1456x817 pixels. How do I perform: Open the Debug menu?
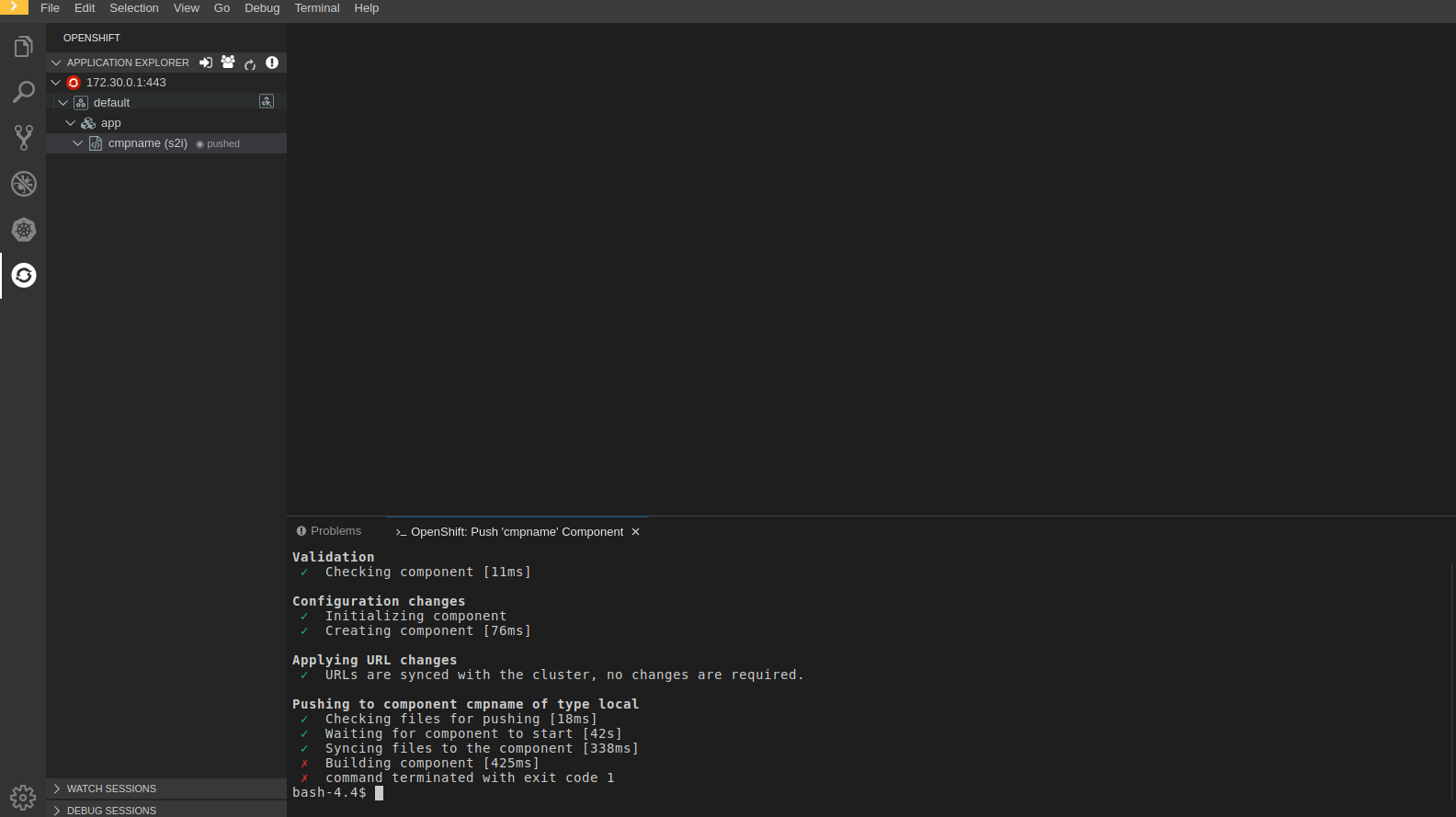(x=262, y=7)
